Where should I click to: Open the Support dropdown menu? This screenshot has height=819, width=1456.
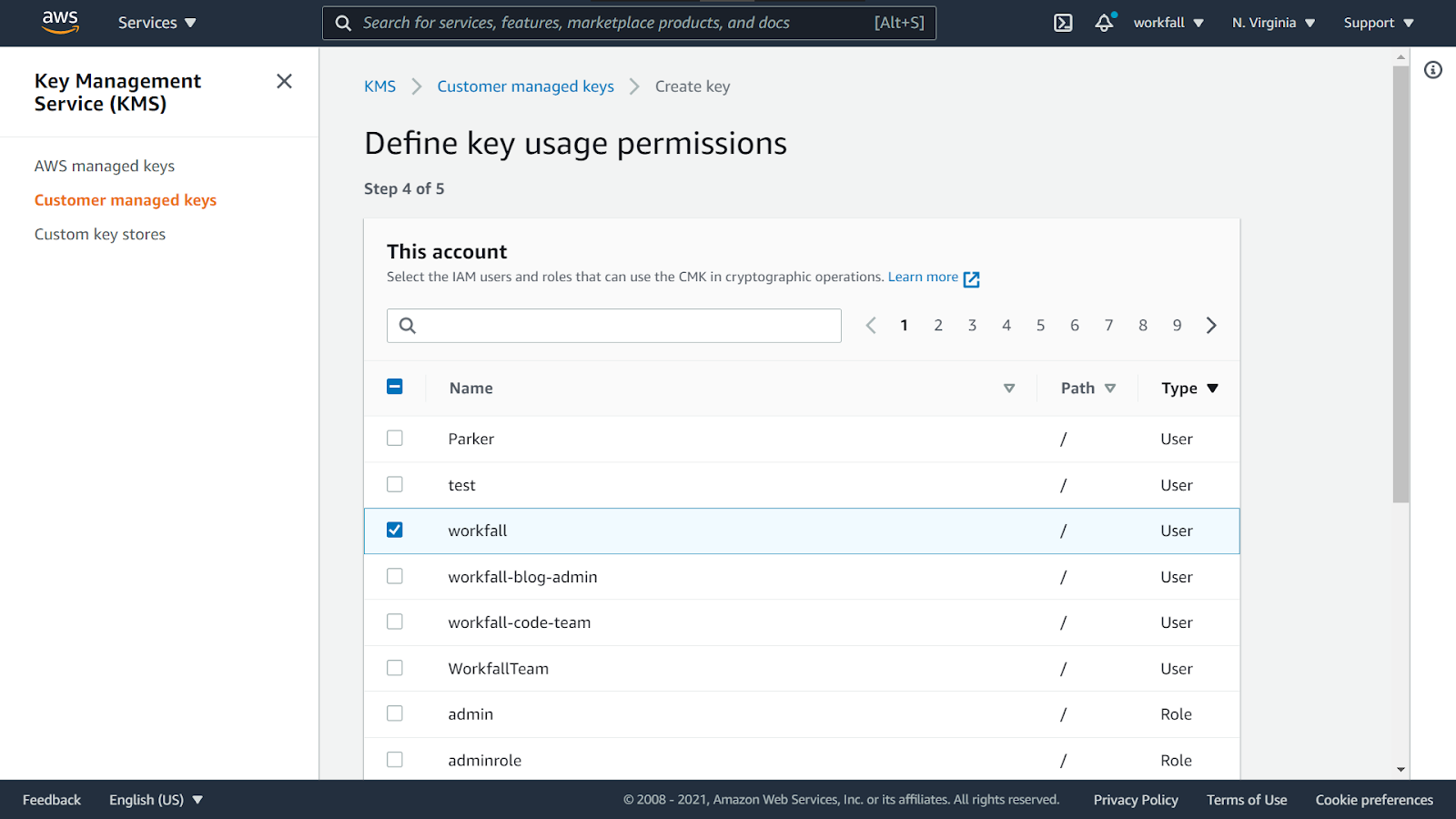pos(1379,23)
